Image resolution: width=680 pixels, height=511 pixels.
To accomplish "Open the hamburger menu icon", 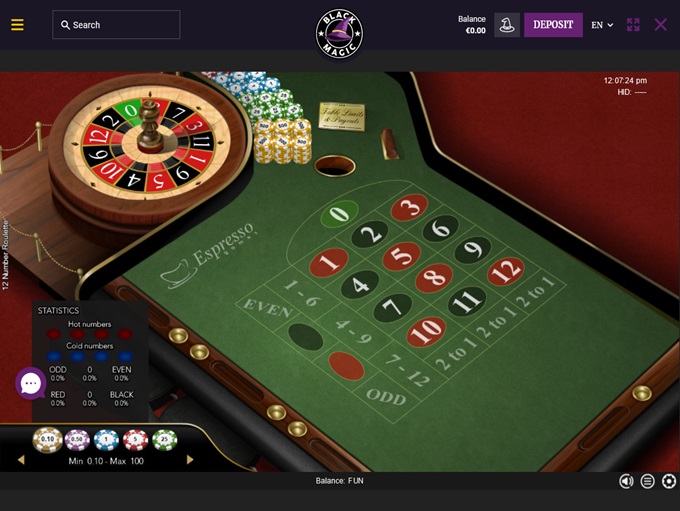I will 17,25.
